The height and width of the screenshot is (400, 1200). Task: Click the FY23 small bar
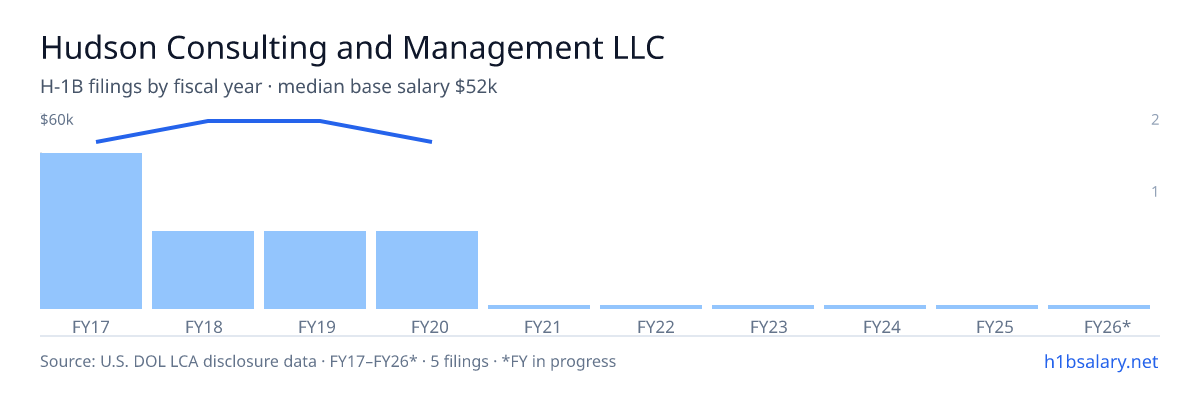coord(763,307)
